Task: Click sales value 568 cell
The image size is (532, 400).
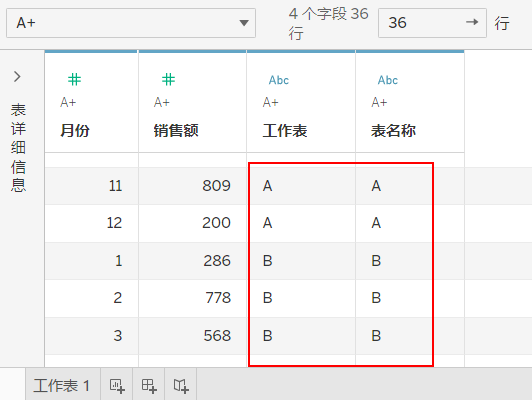Action: point(192,336)
